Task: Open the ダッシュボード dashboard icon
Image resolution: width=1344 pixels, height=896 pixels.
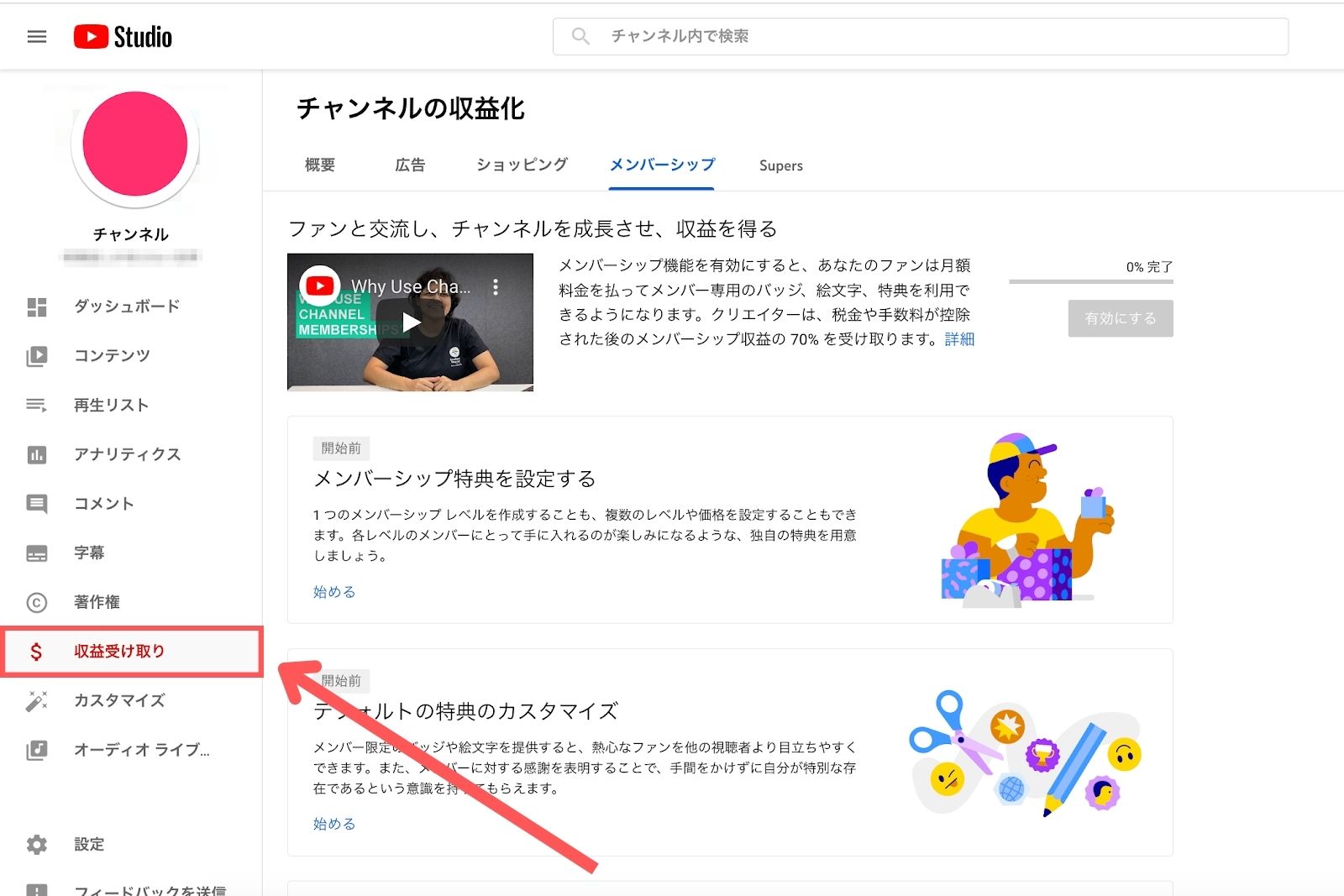Action: click(37, 307)
